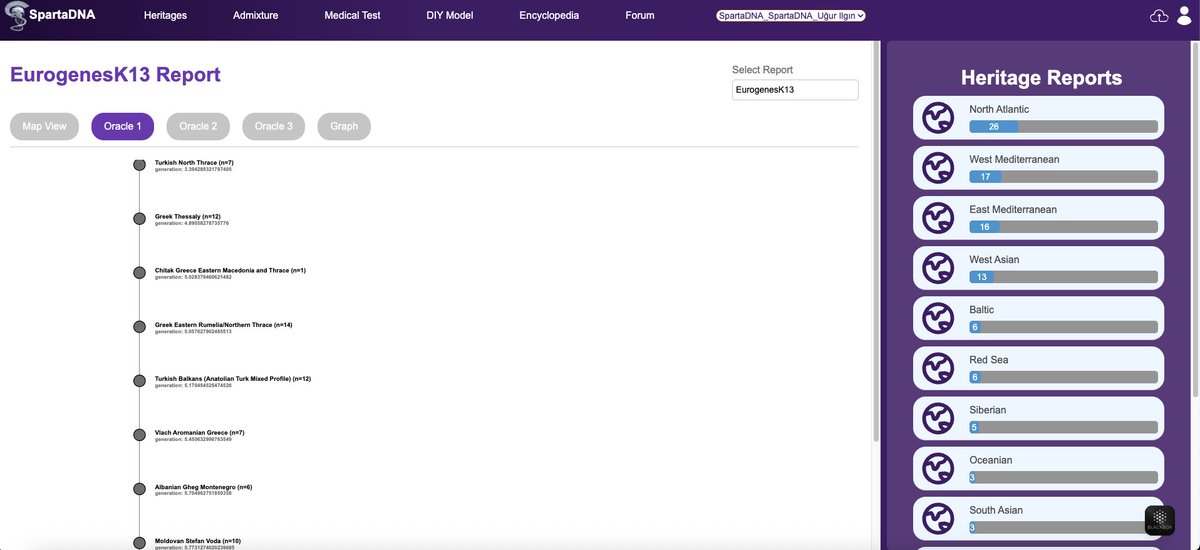
Task: Click the globe icon for East Mediterranean
Action: (x=938, y=218)
